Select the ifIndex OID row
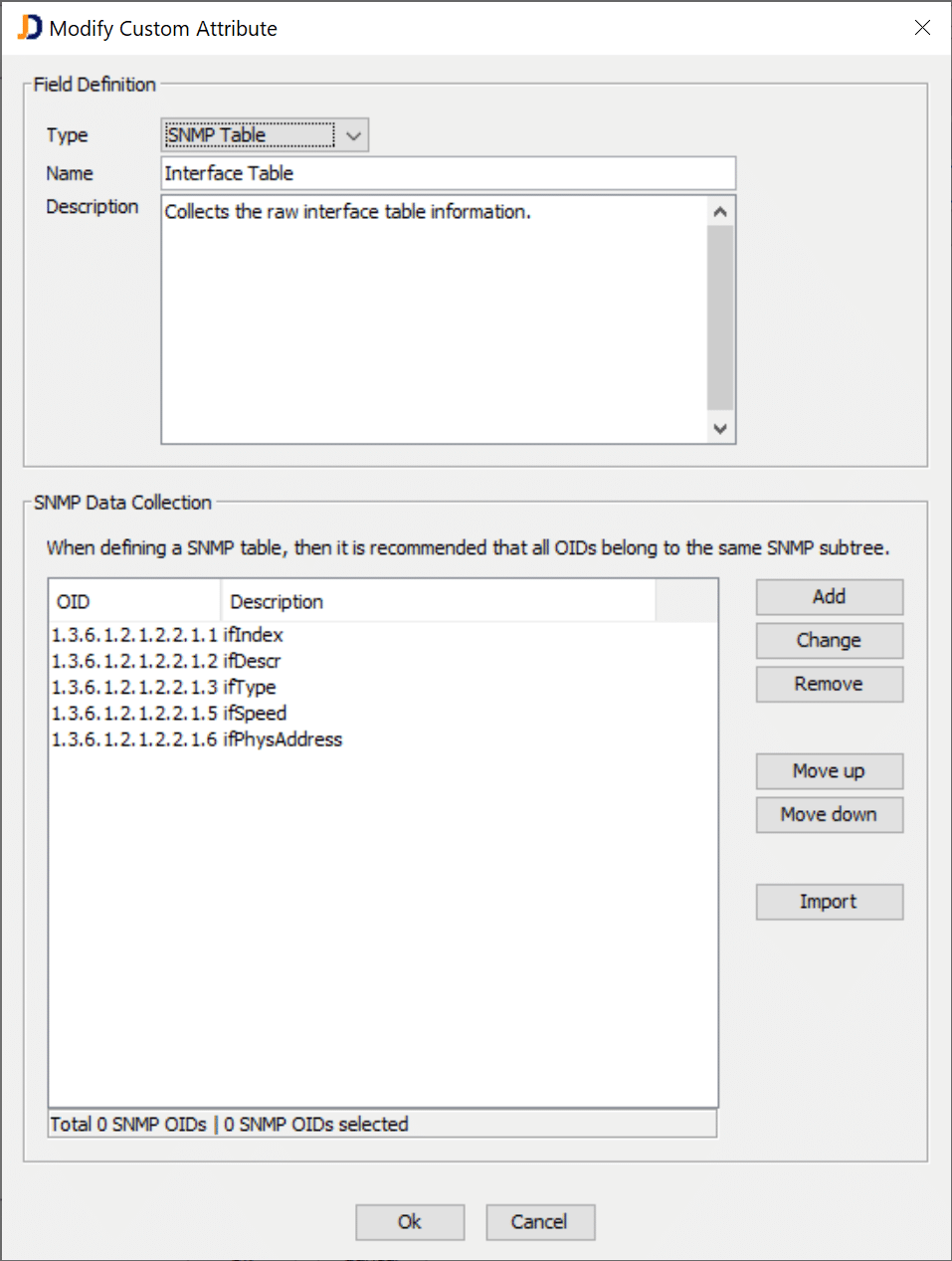The width and height of the screenshot is (952, 1261). tap(166, 635)
